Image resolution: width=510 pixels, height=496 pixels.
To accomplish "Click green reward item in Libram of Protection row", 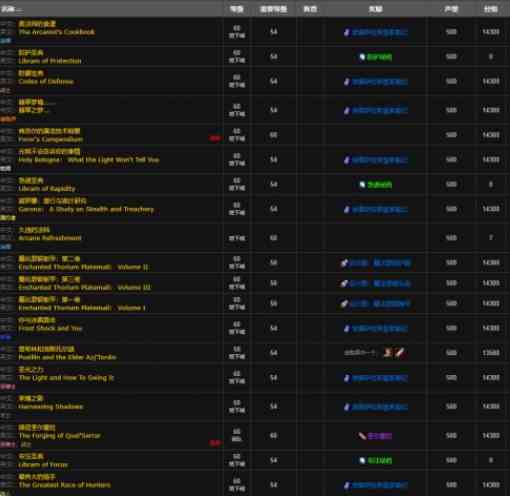I will click(379, 57).
